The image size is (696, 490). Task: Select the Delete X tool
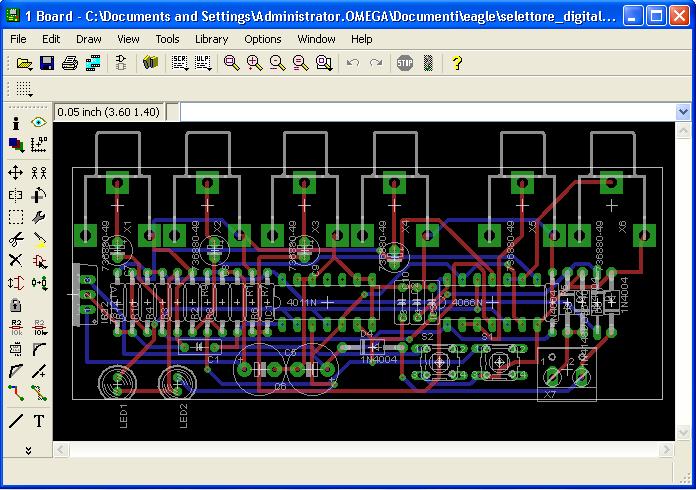tap(16, 261)
